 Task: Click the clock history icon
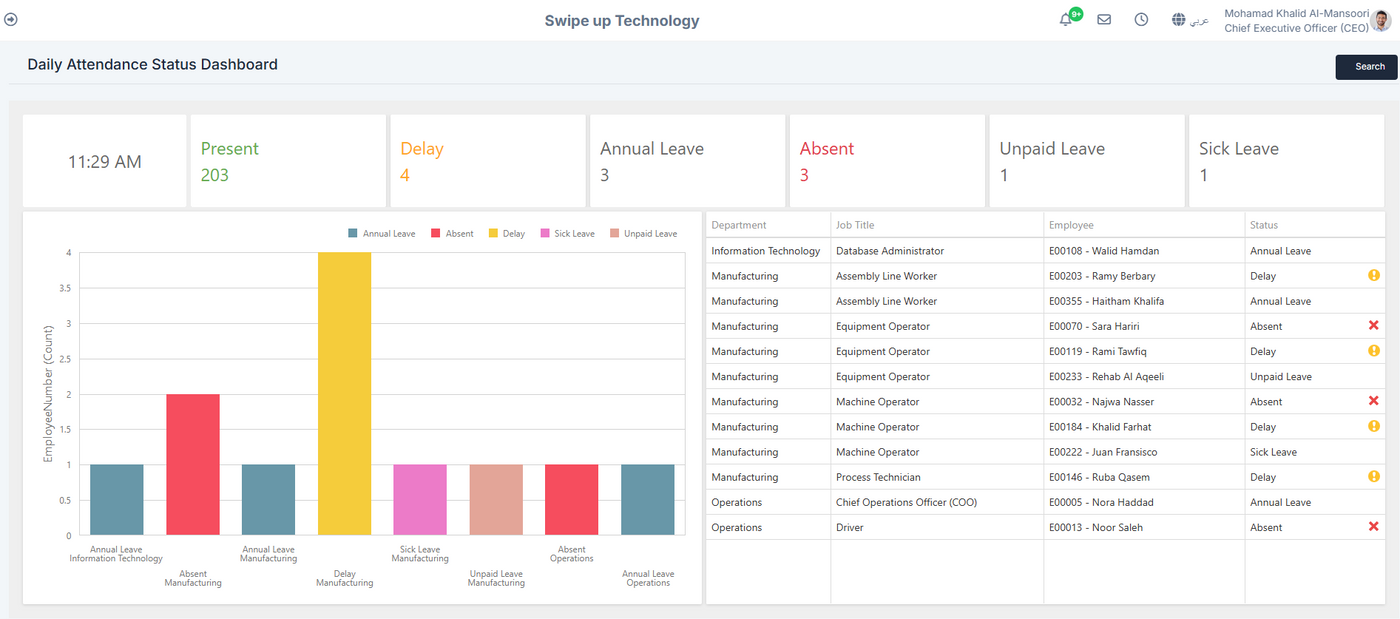point(1141,20)
